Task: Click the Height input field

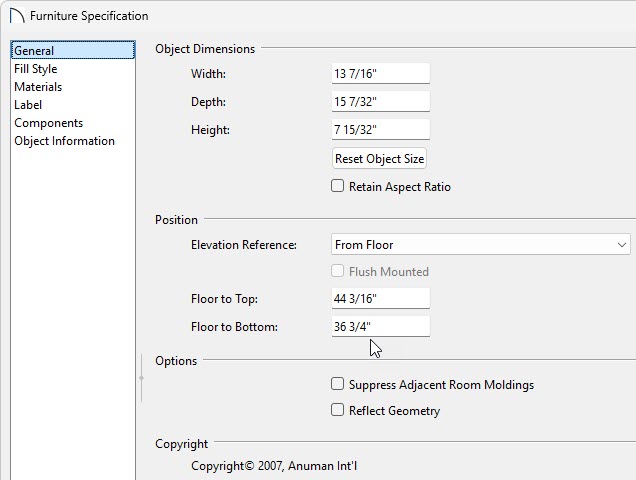Action: click(380, 129)
